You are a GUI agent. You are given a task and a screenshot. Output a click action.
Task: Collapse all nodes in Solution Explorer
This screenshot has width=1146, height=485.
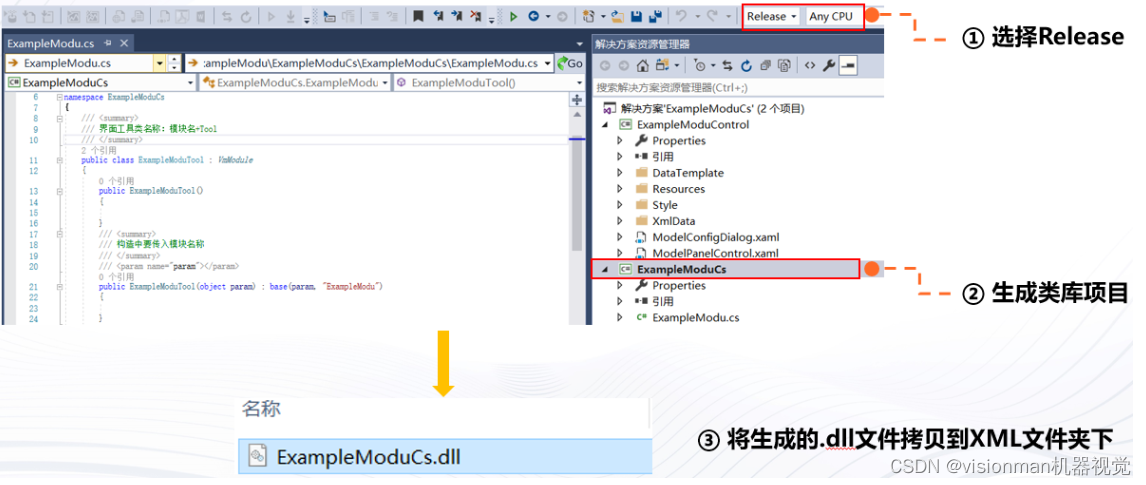click(765, 66)
